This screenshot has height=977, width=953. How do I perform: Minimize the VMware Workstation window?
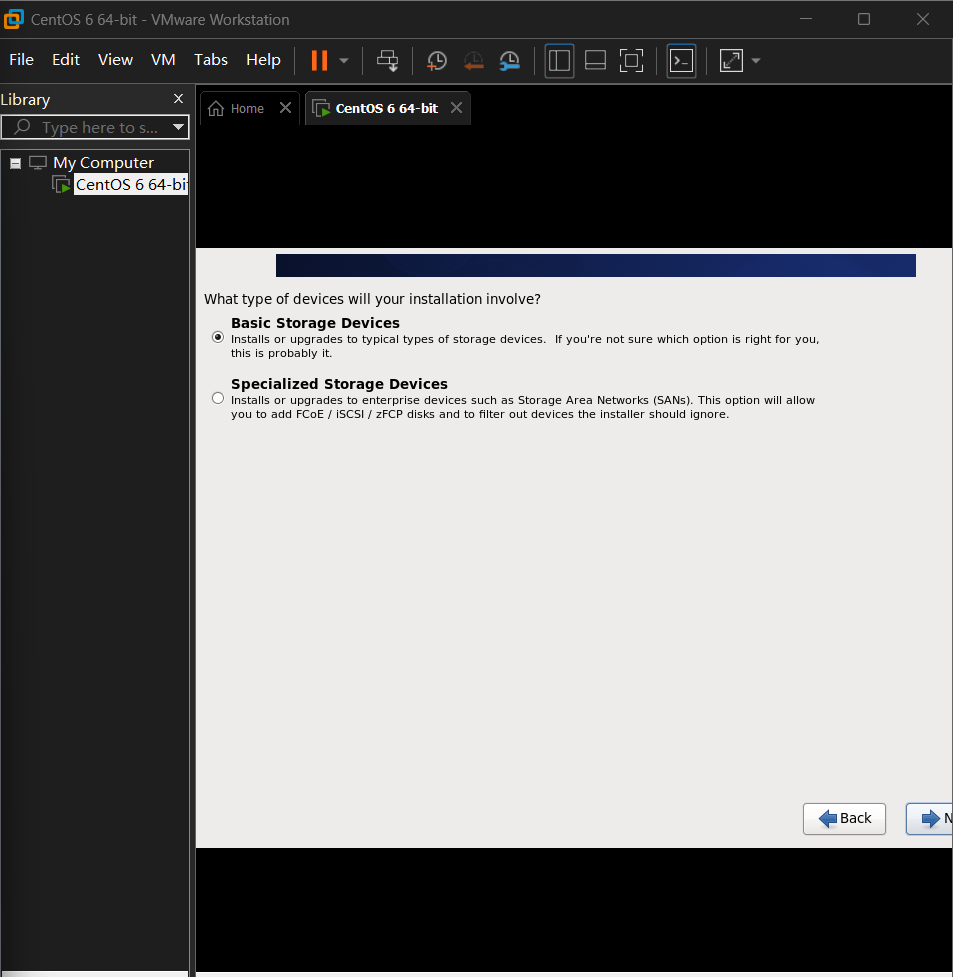click(806, 19)
